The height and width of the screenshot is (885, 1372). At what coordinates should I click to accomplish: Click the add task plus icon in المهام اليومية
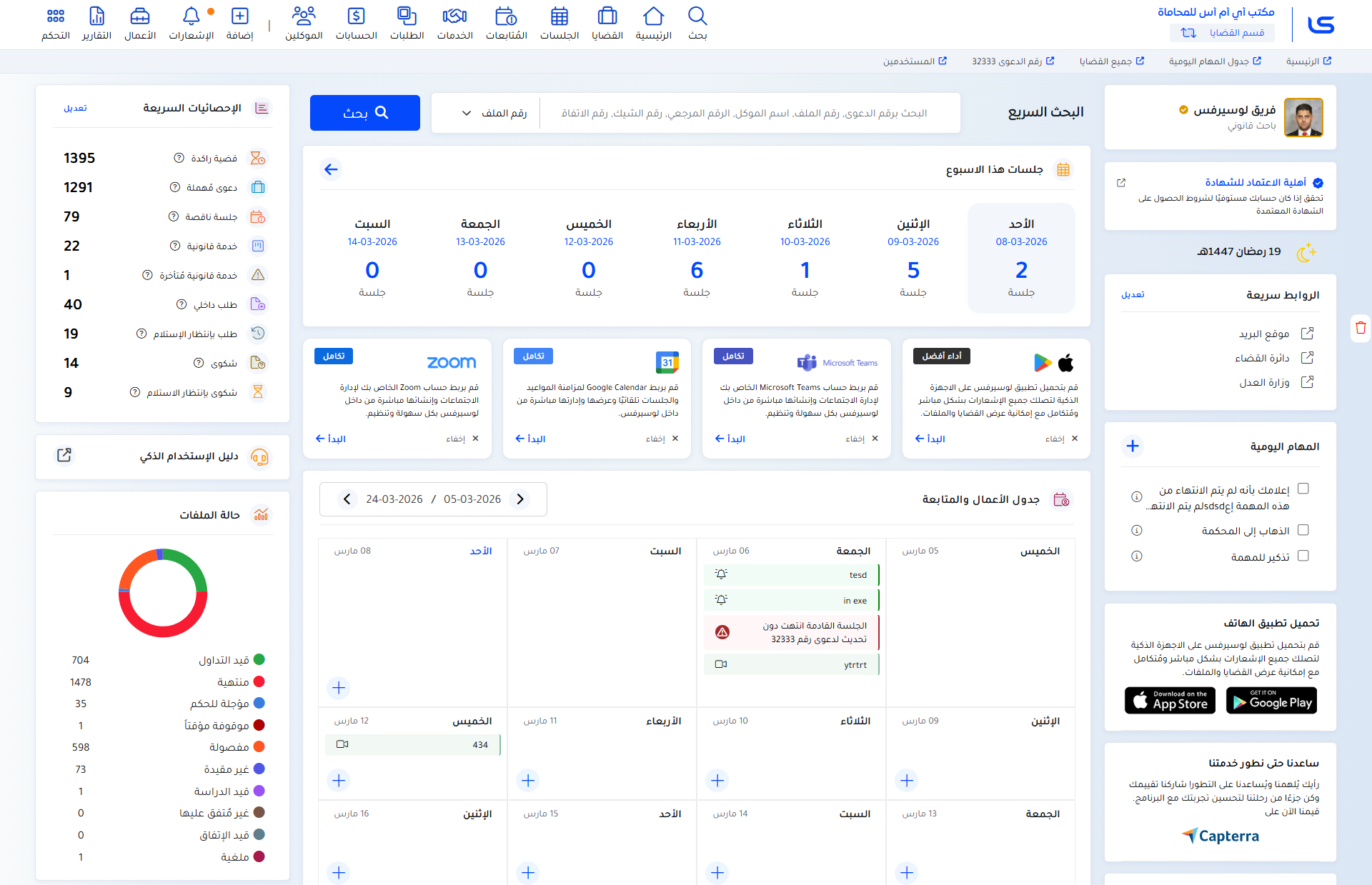(x=1133, y=446)
